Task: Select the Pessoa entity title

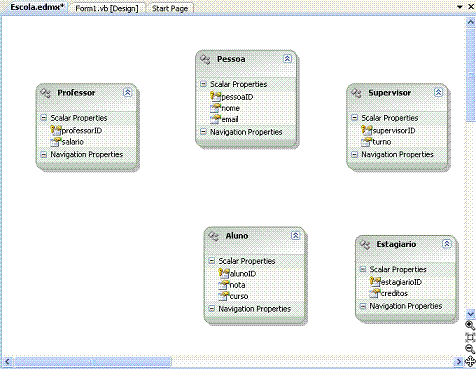Action: [231, 59]
